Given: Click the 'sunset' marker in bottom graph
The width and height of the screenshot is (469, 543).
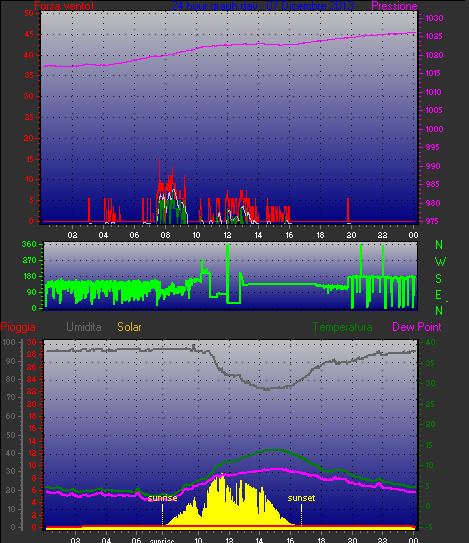Looking at the screenshot, I should pos(301,498).
